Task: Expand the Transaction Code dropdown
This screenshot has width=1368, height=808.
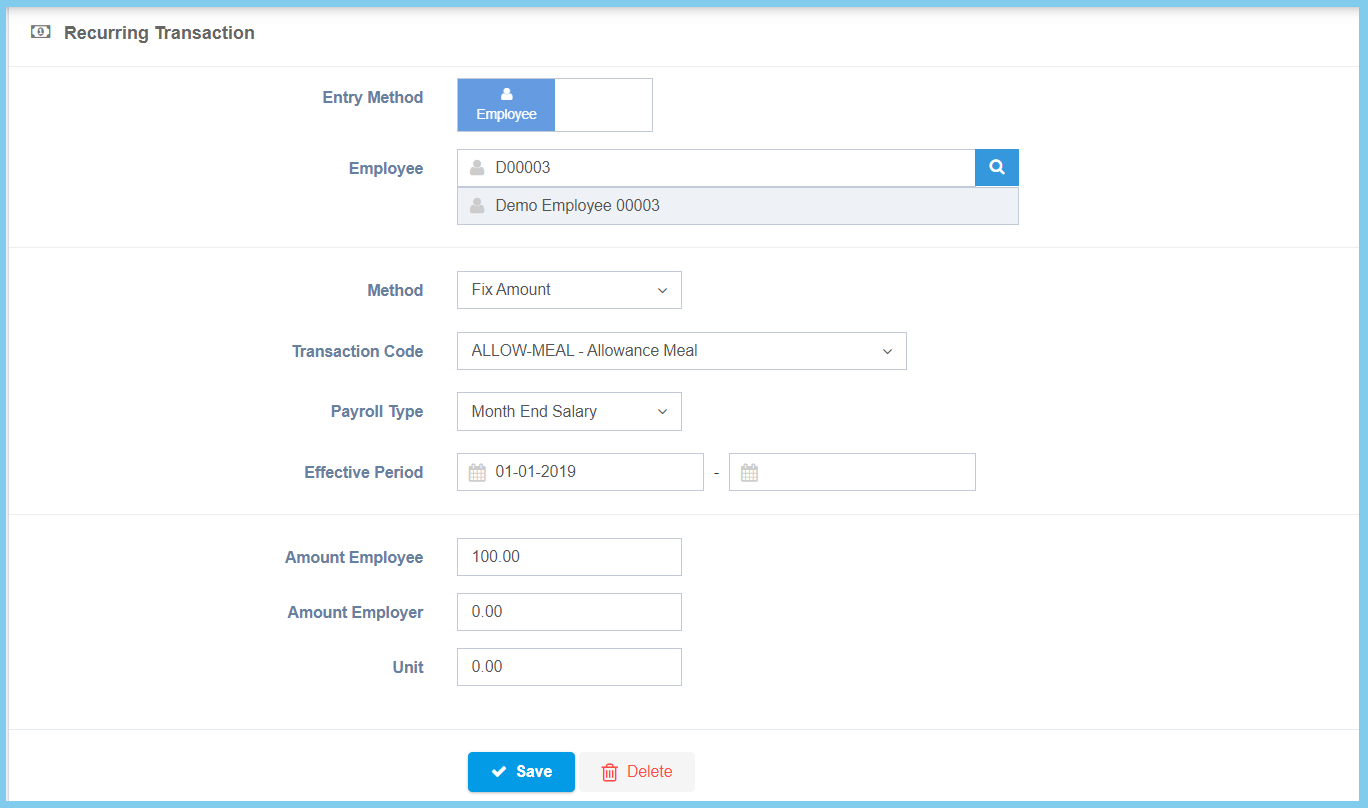Action: click(681, 351)
